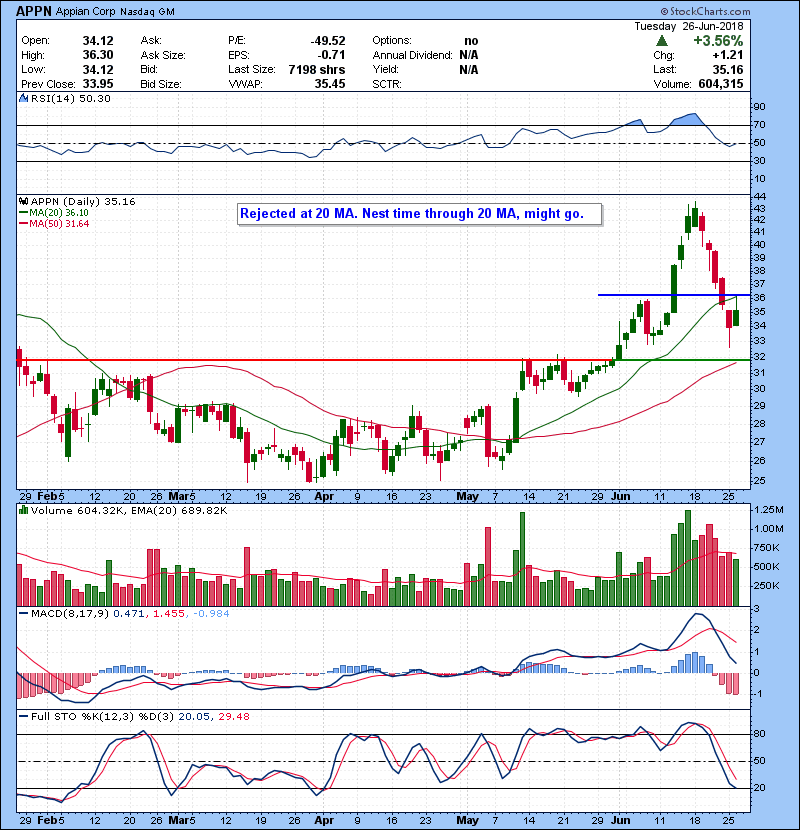Click the Volume value 604,315
This screenshot has height=830, width=800.
pos(721,84)
